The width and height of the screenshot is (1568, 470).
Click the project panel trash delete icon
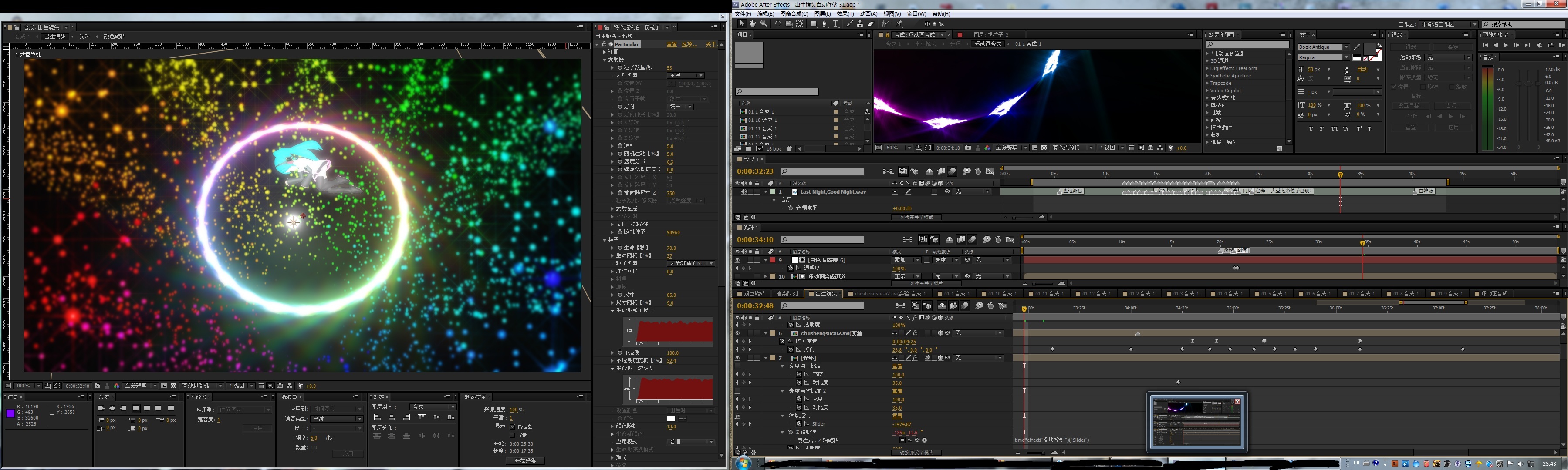point(790,149)
